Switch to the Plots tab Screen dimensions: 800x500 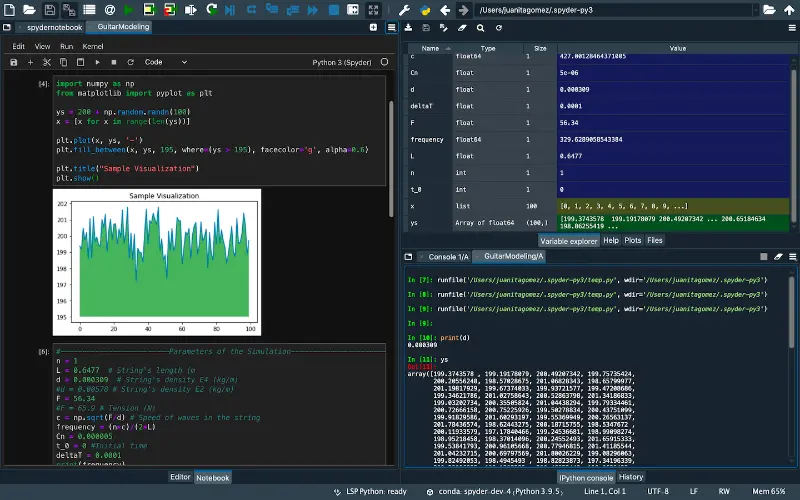pyautogui.click(x=633, y=241)
